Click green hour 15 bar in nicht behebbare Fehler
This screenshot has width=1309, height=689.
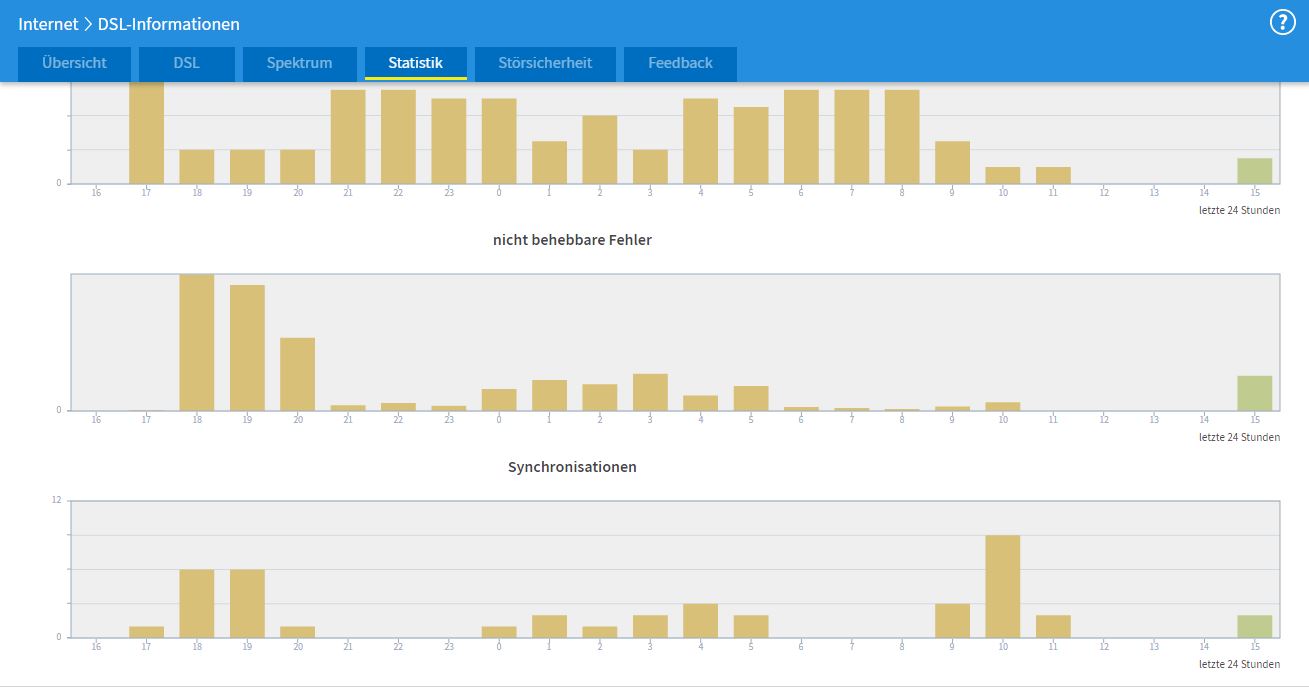coord(1254,393)
